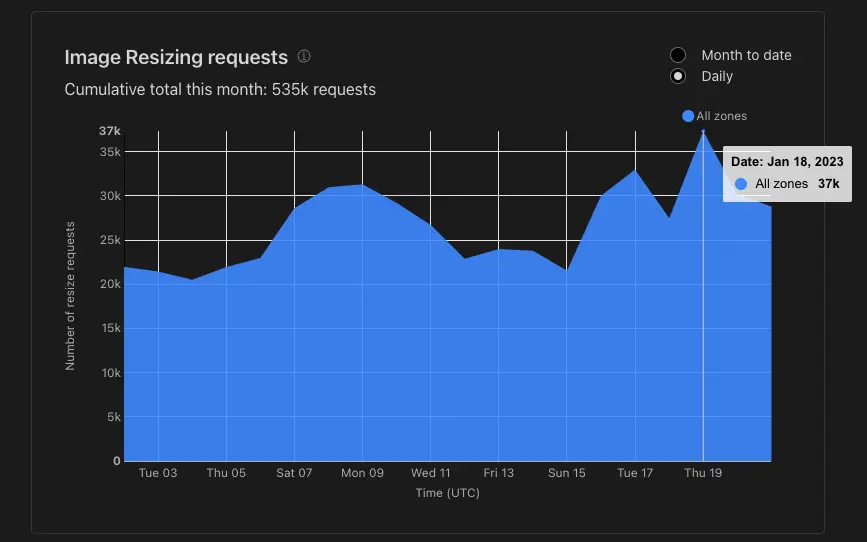This screenshot has width=867, height=542.
Task: Click the Thu 05 date label
Action: [226, 473]
